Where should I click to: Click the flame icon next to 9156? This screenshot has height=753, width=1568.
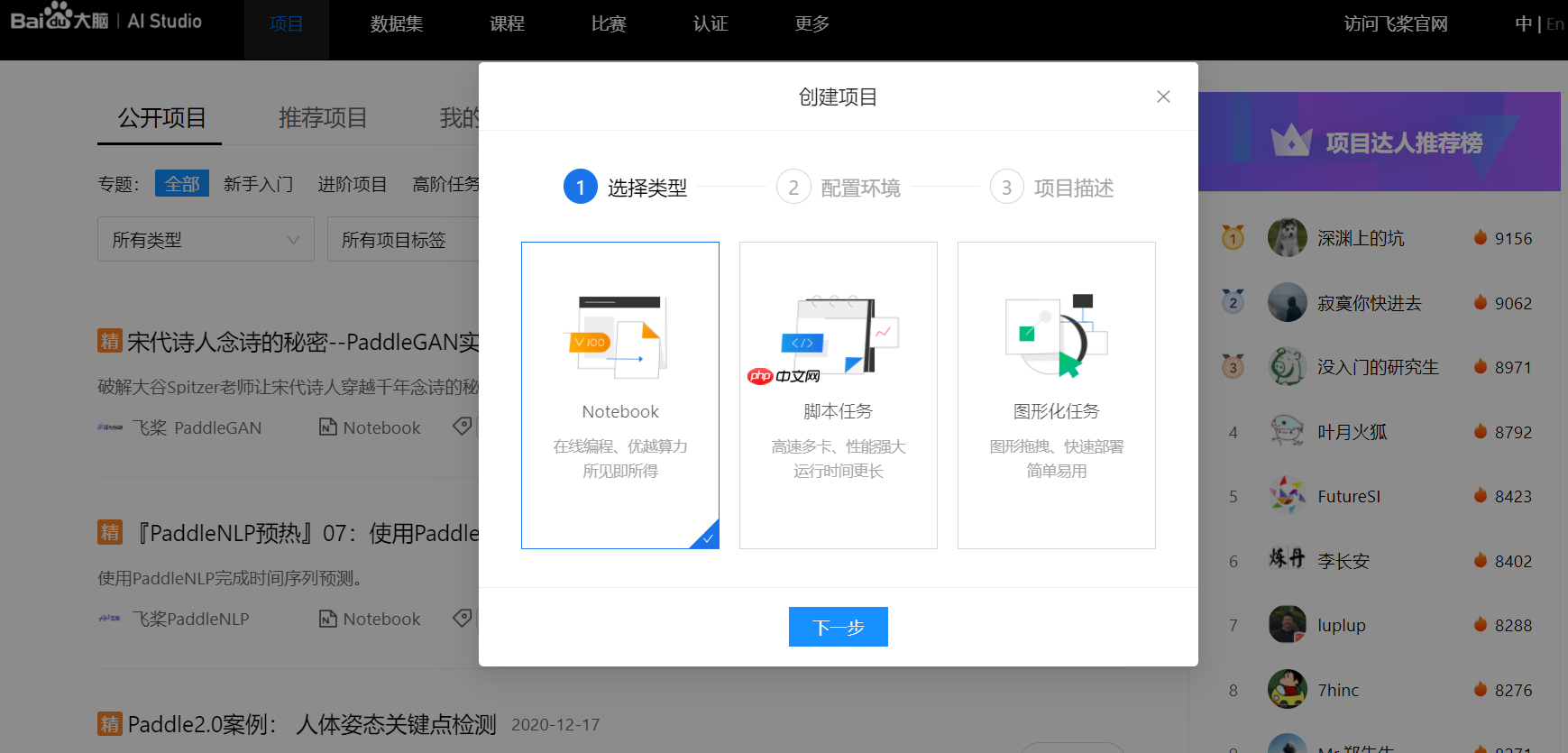pyautogui.click(x=1480, y=237)
